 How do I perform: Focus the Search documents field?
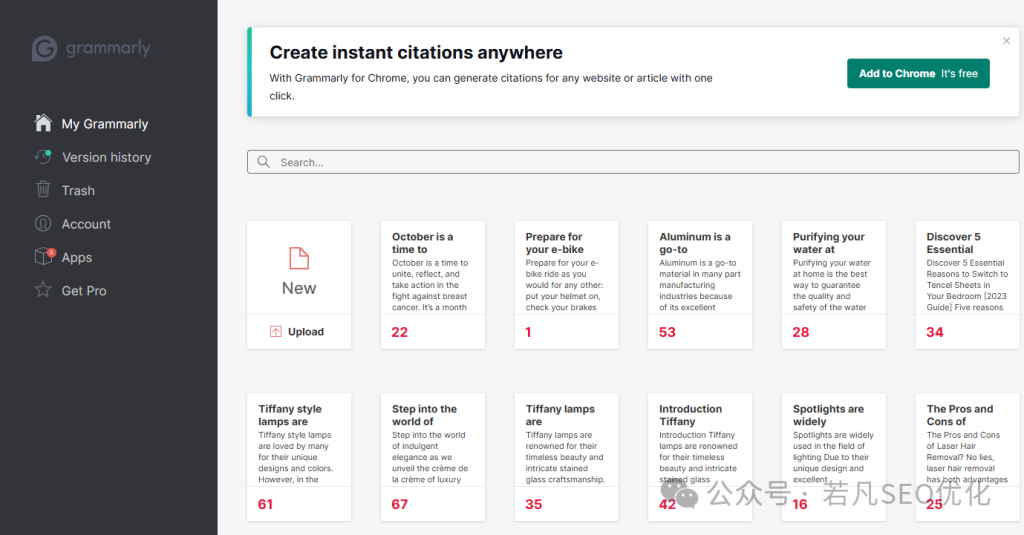(633, 162)
